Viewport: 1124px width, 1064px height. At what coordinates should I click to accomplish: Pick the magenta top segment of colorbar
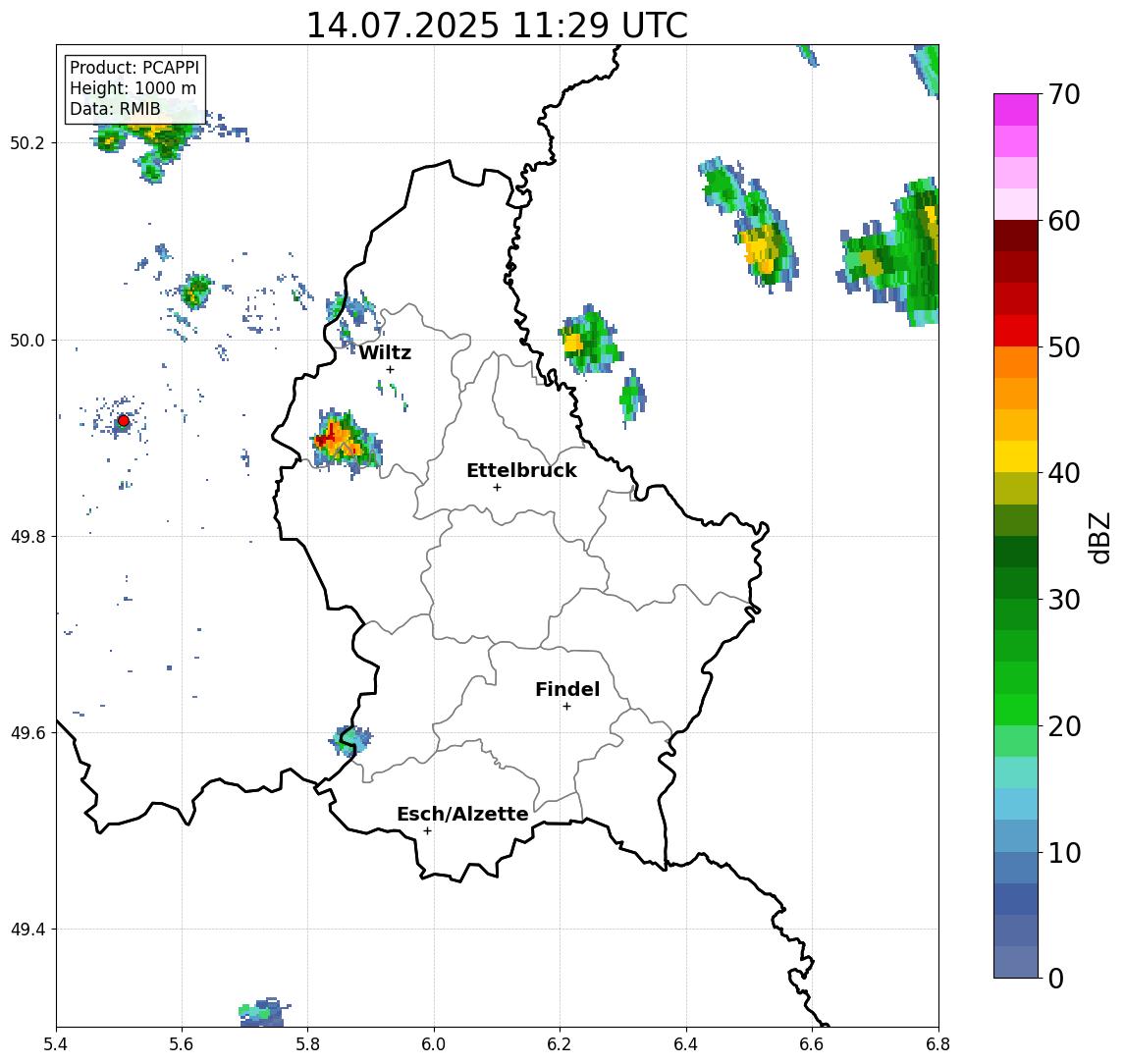click(1016, 110)
